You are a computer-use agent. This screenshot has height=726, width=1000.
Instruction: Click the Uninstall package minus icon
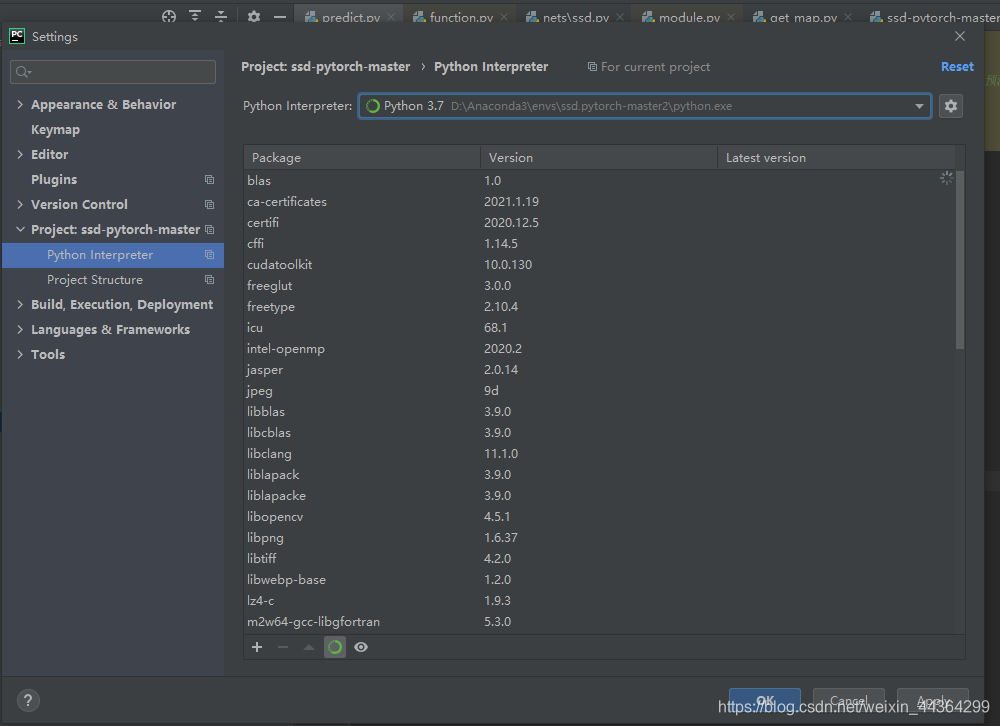[x=282, y=647]
